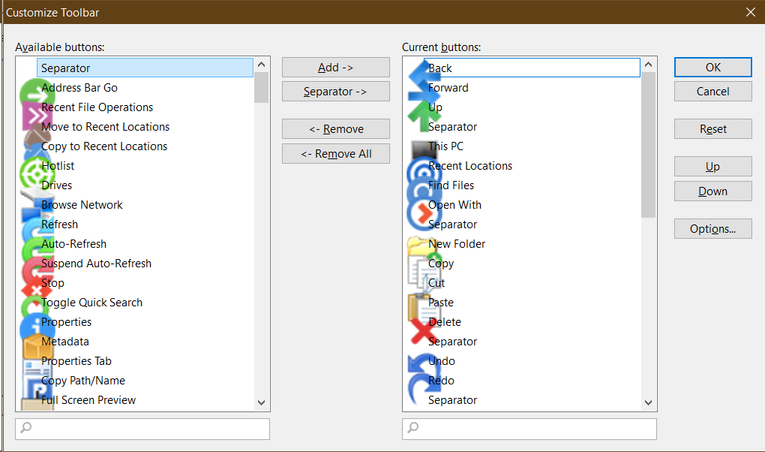
Task: Click the green Hotlist icon
Action: pyautogui.click(x=35, y=172)
